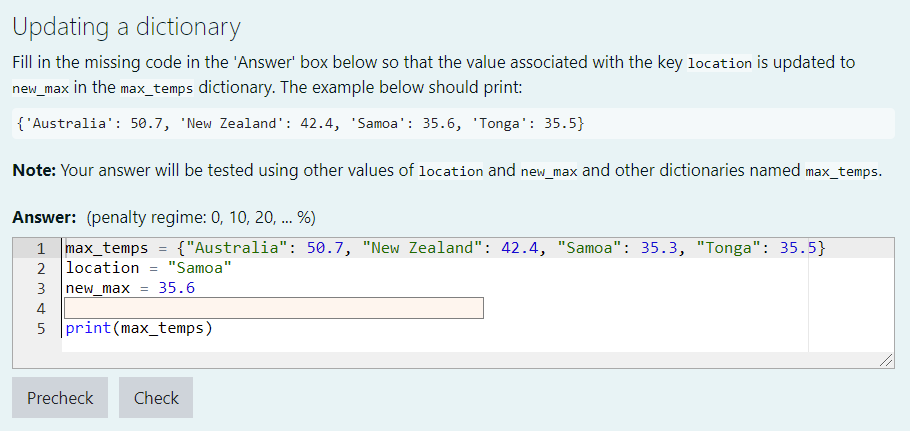Select line number 2 in gutter

point(41,269)
